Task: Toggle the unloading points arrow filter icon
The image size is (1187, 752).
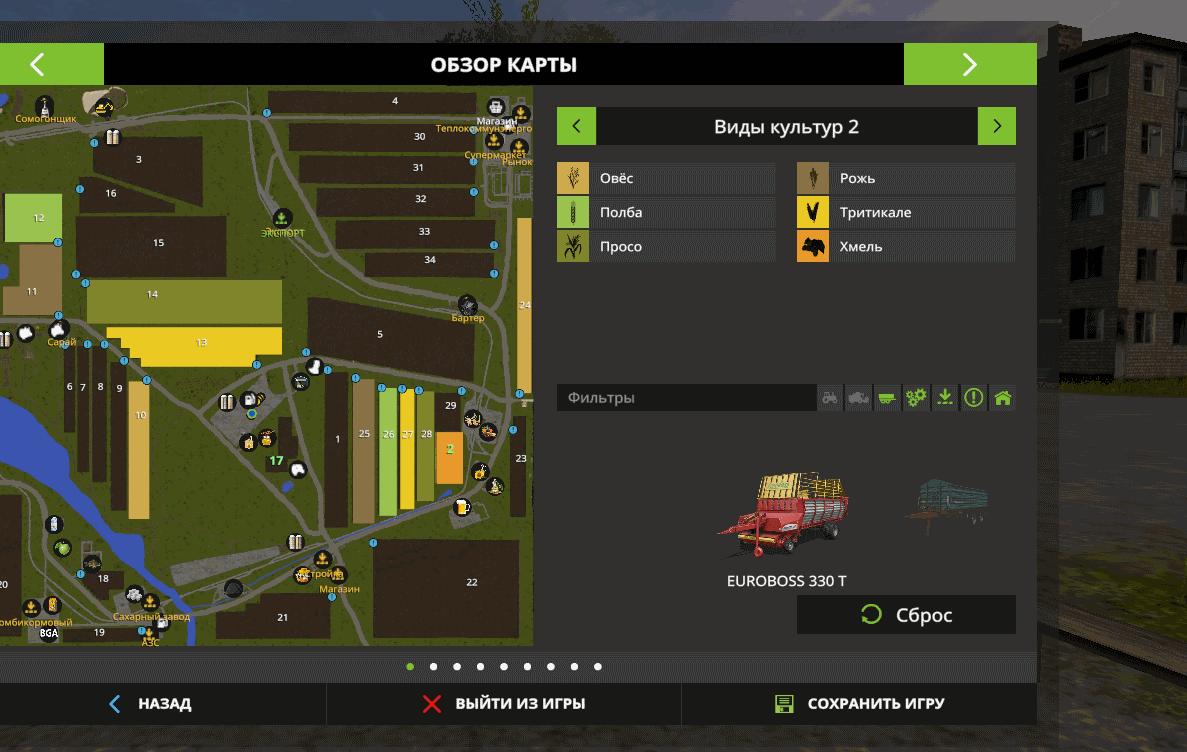Action: point(945,398)
